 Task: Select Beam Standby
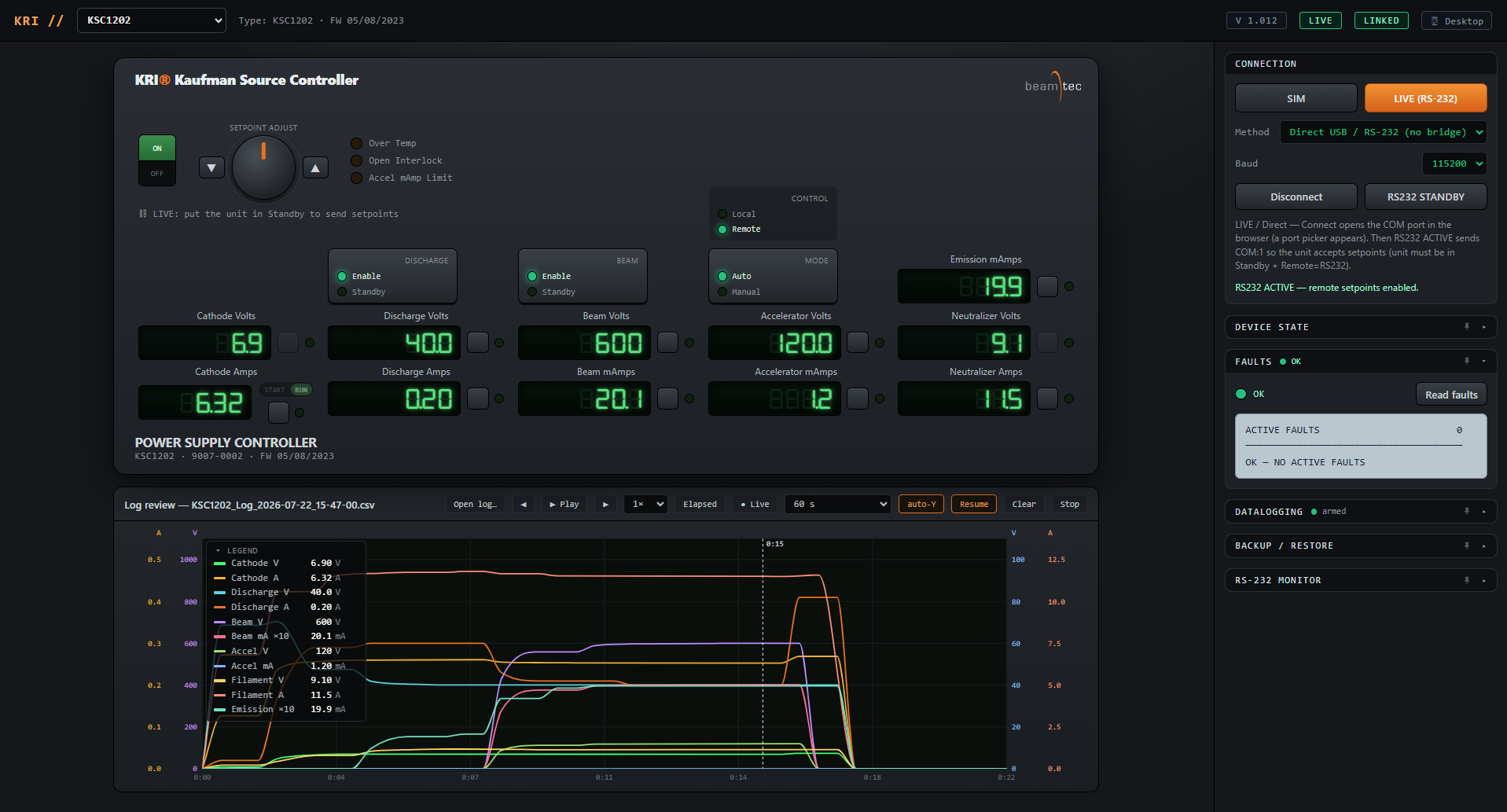(x=551, y=292)
